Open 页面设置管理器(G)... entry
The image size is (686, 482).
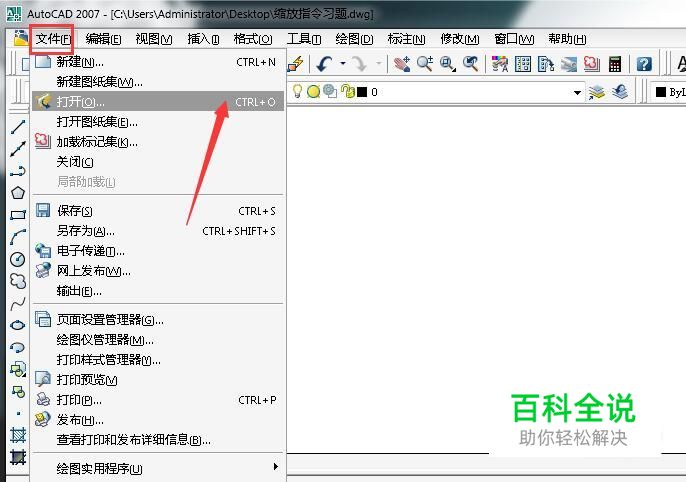(158, 320)
